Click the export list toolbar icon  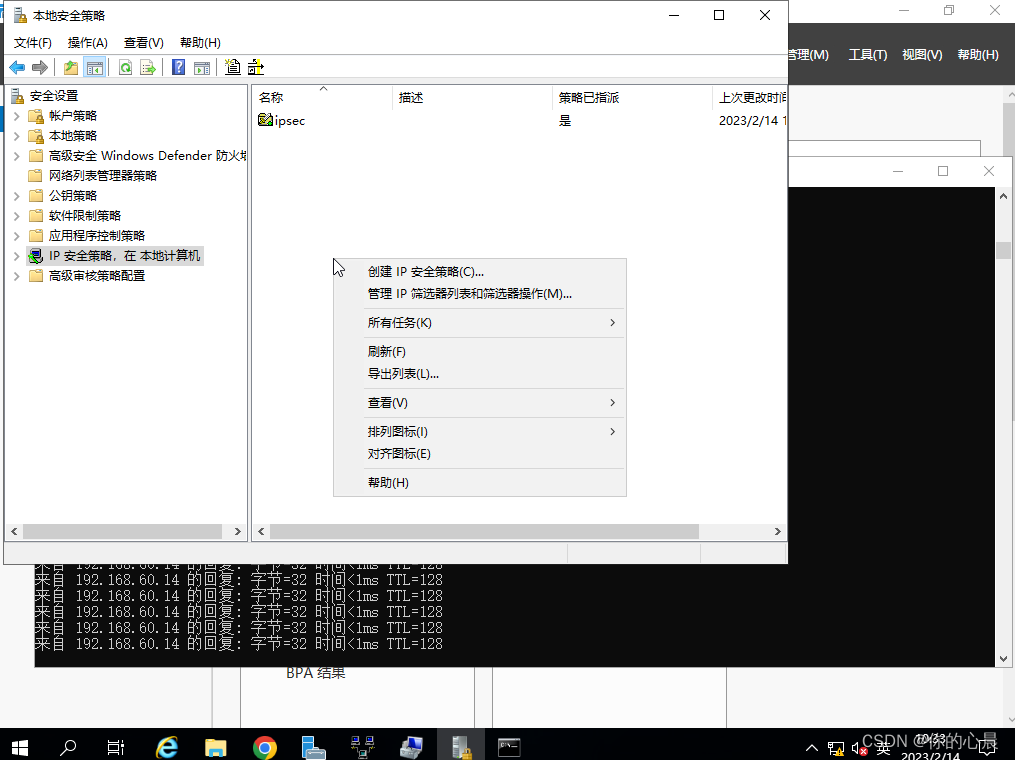(x=148, y=67)
